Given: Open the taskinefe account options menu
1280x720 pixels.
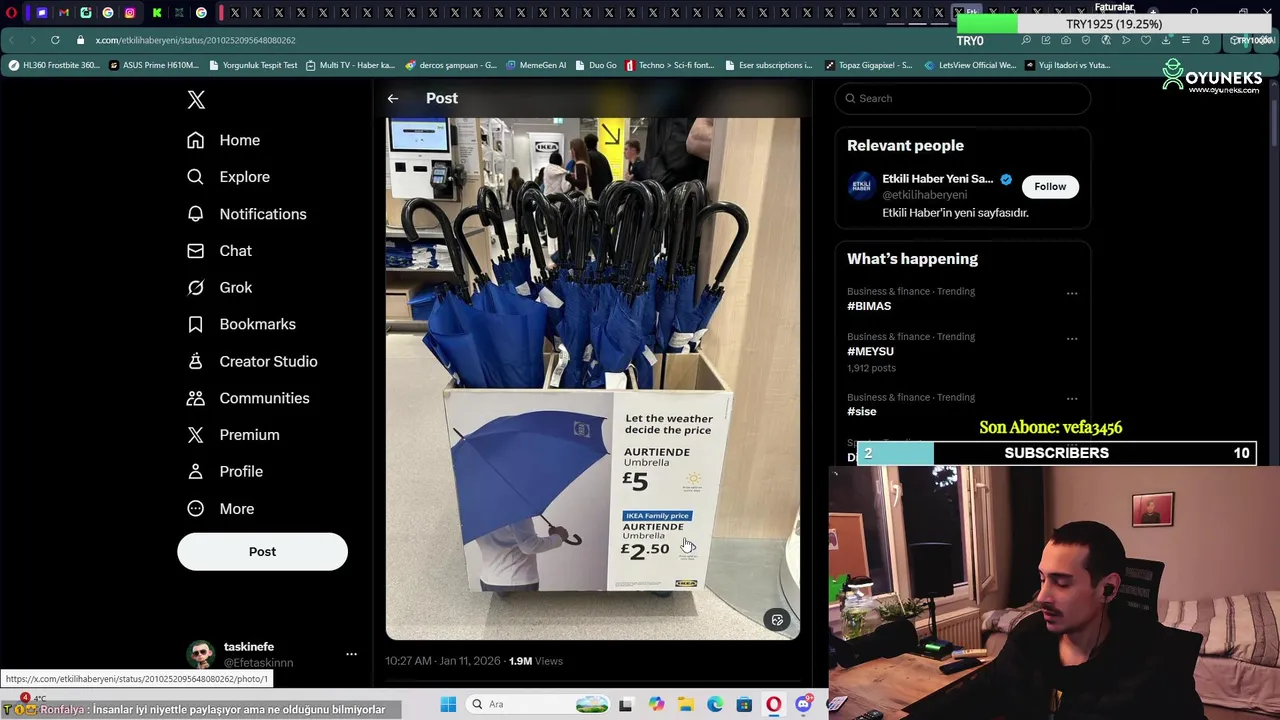Looking at the screenshot, I should point(351,654).
